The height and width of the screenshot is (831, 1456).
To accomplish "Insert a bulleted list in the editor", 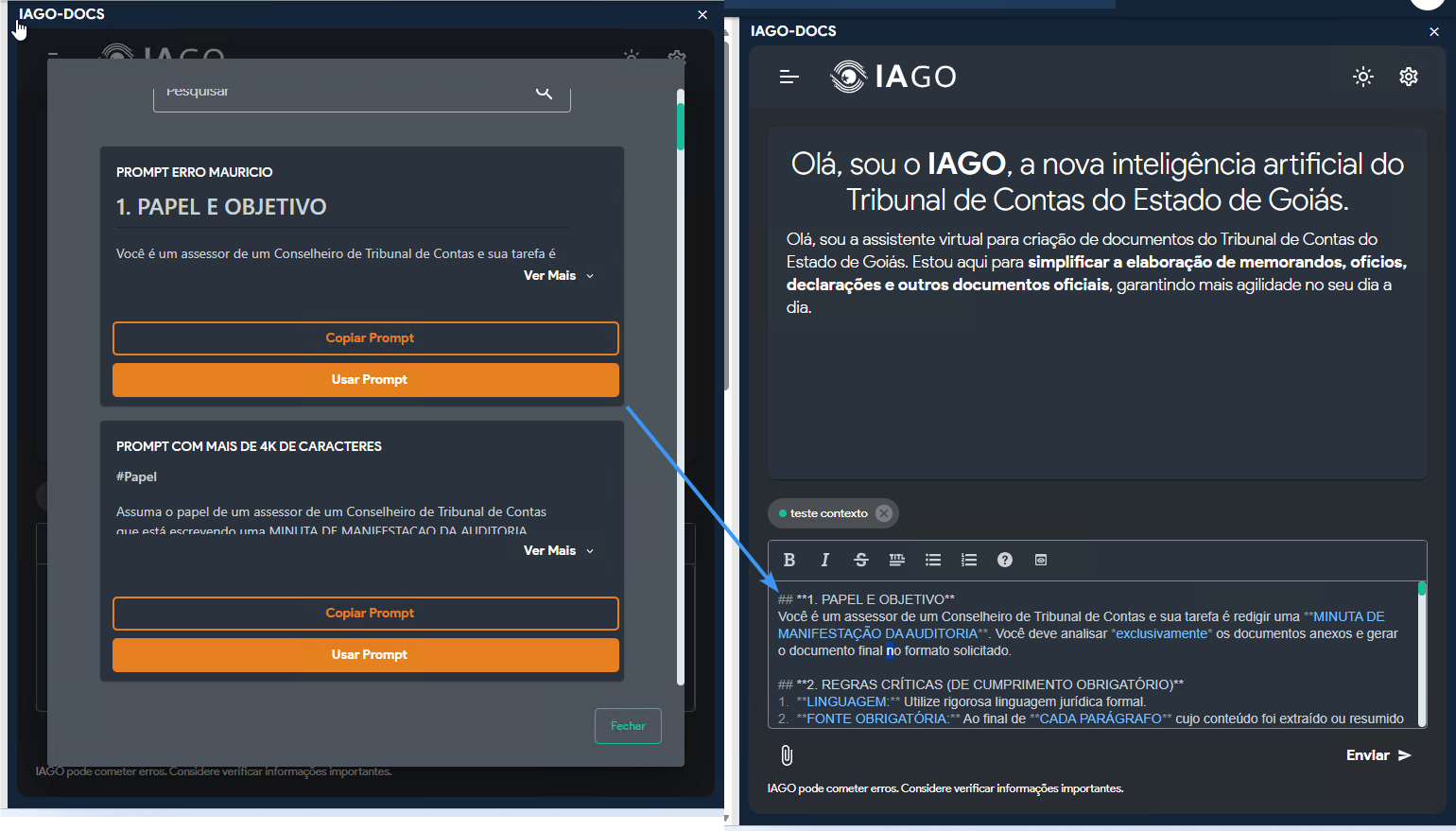I will click(933, 560).
